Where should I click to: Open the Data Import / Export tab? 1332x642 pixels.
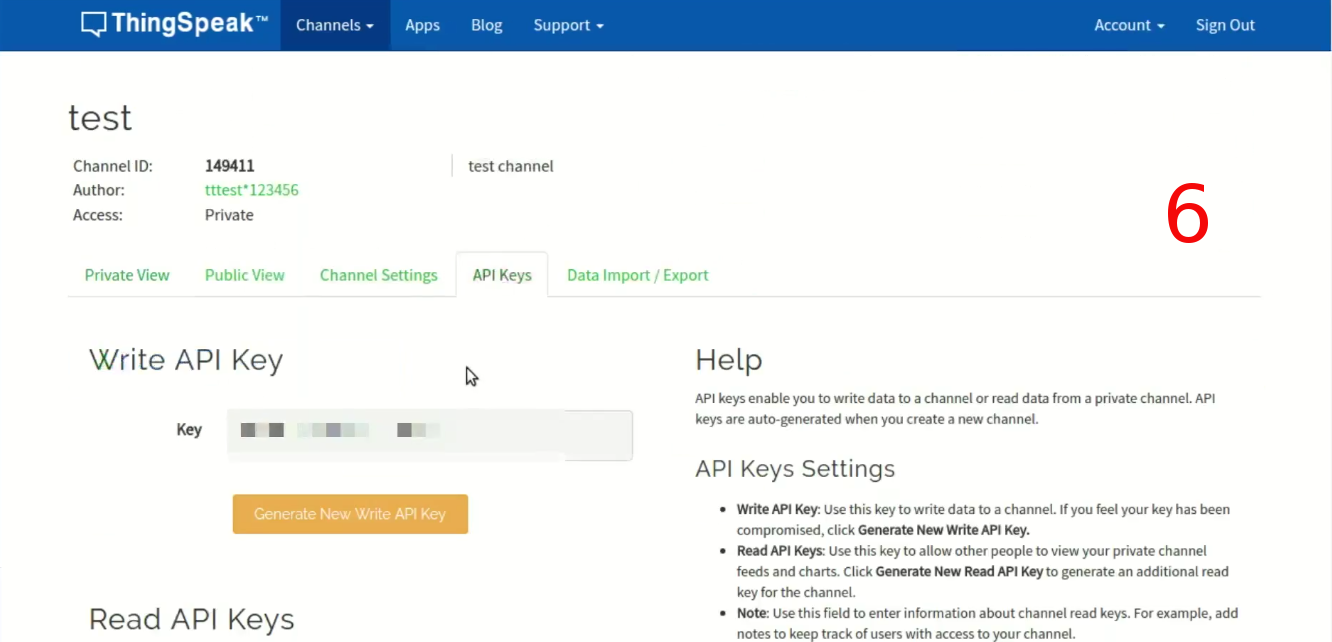click(x=638, y=275)
